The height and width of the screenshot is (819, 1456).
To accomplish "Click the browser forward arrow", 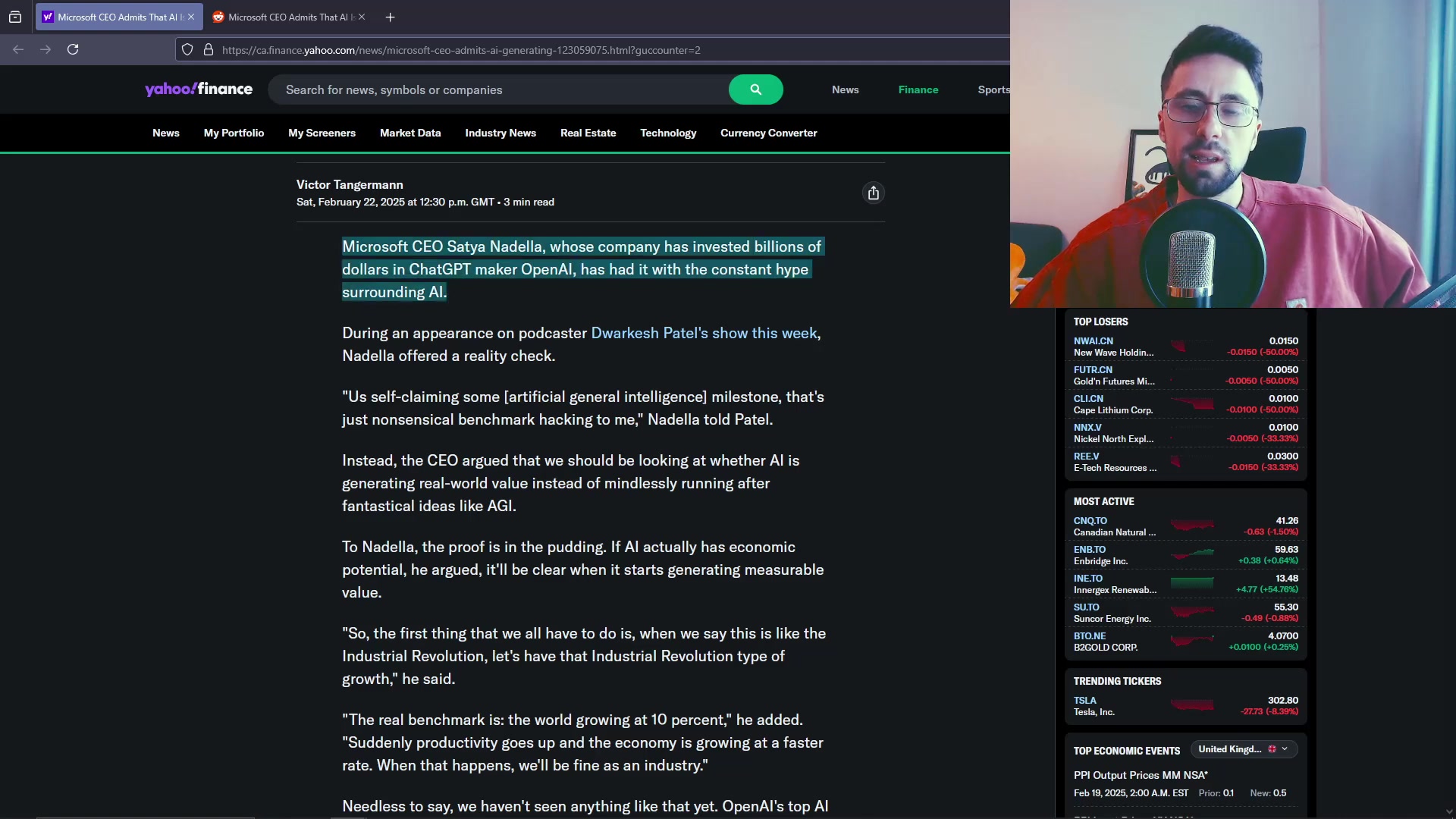I will pos(45,49).
